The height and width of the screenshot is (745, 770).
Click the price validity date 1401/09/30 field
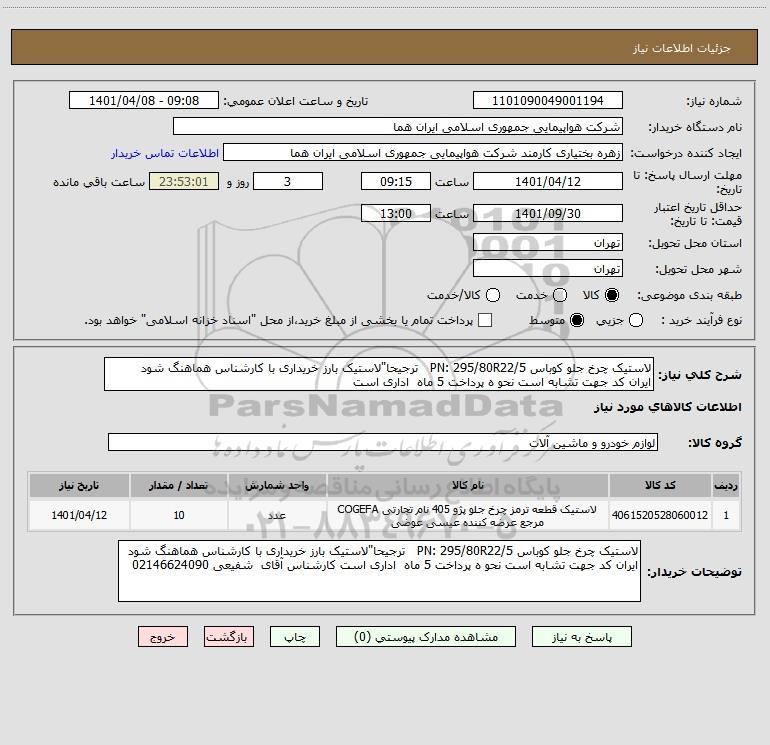[548, 214]
